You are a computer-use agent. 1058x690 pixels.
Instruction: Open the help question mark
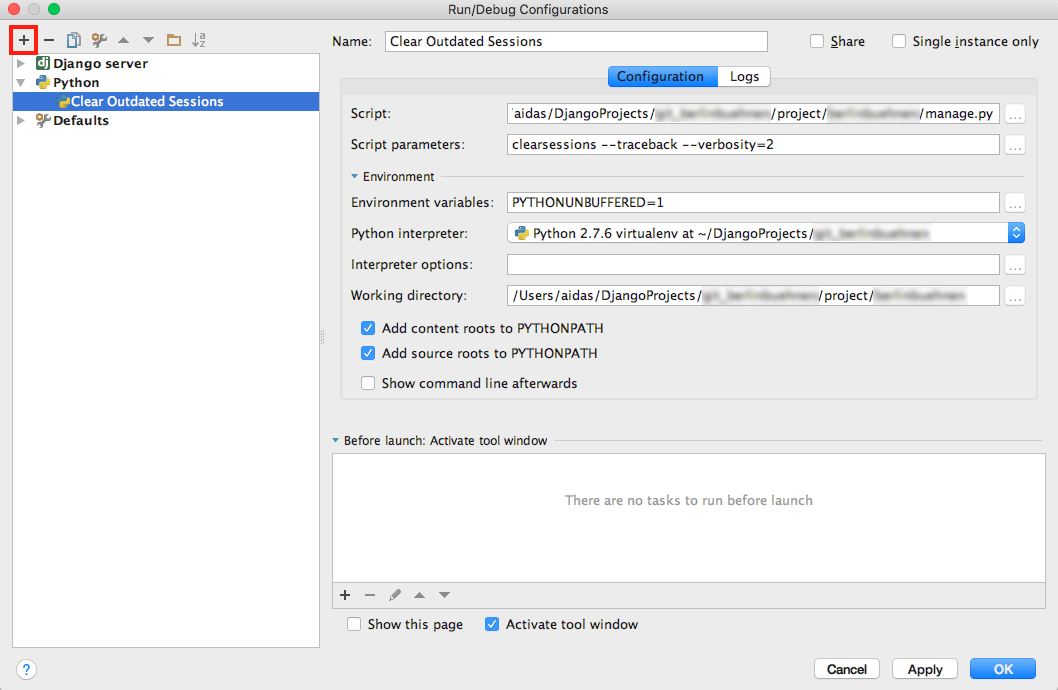[27, 669]
